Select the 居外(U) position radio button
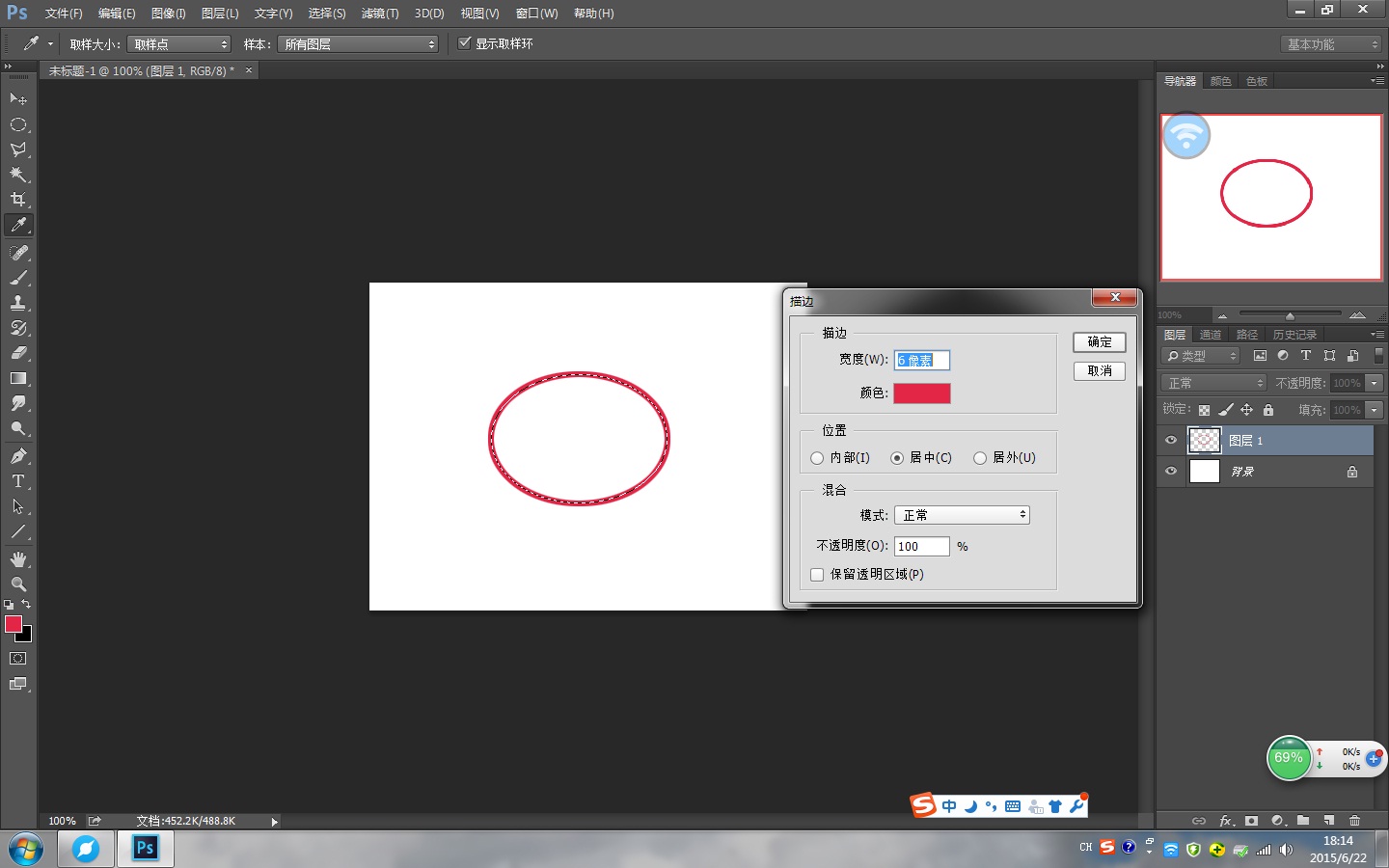The width and height of the screenshot is (1389, 868). tap(980, 458)
